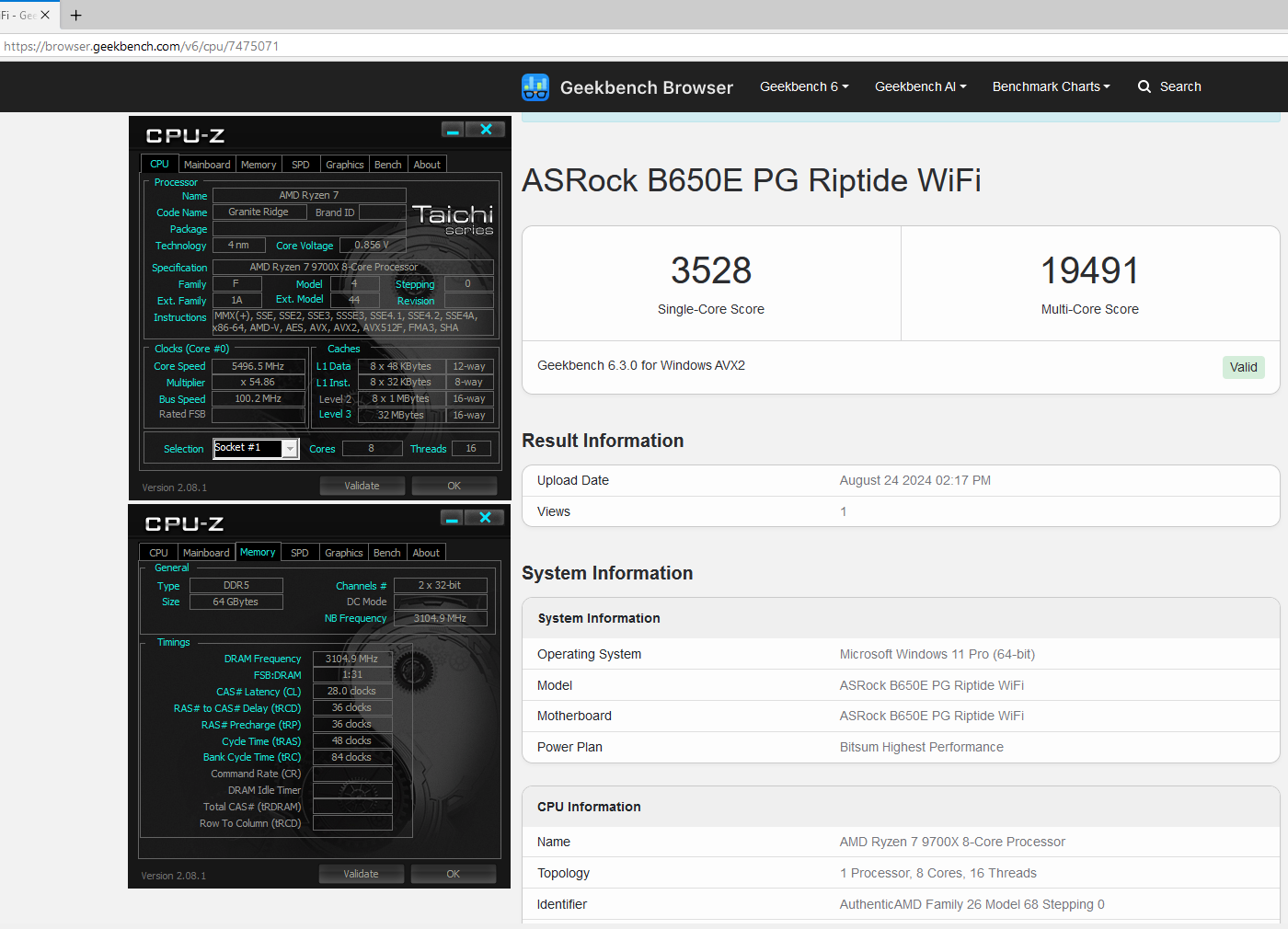The image size is (1288, 929).
Task: Click the Level 3 cache 32 MBytes field
Action: coord(401,415)
